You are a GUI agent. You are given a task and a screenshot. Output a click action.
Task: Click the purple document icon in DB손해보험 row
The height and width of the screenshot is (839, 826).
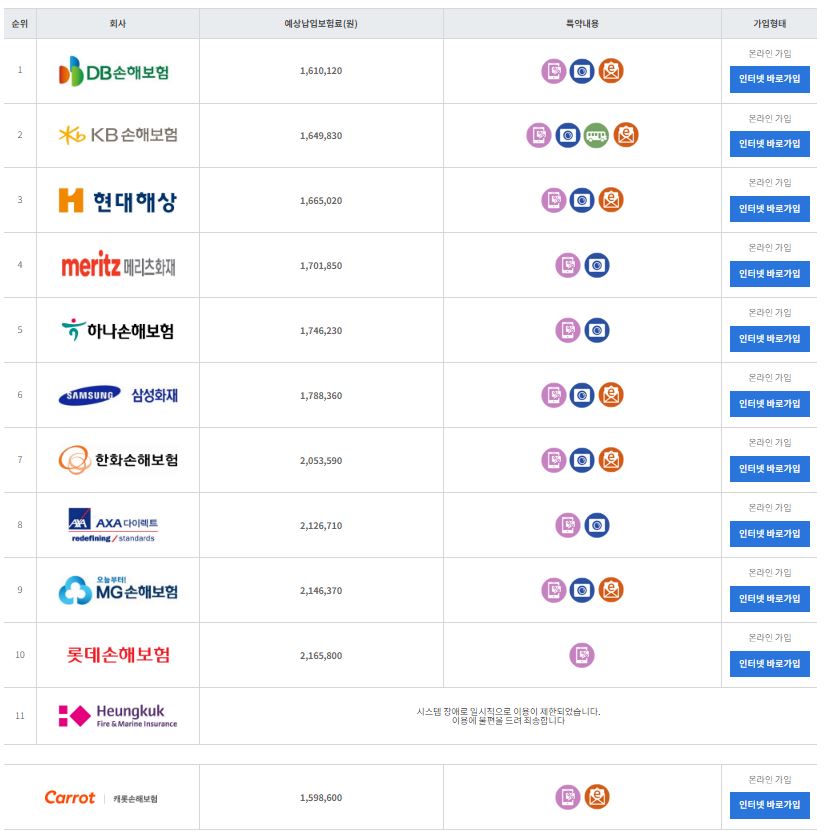[x=554, y=71]
